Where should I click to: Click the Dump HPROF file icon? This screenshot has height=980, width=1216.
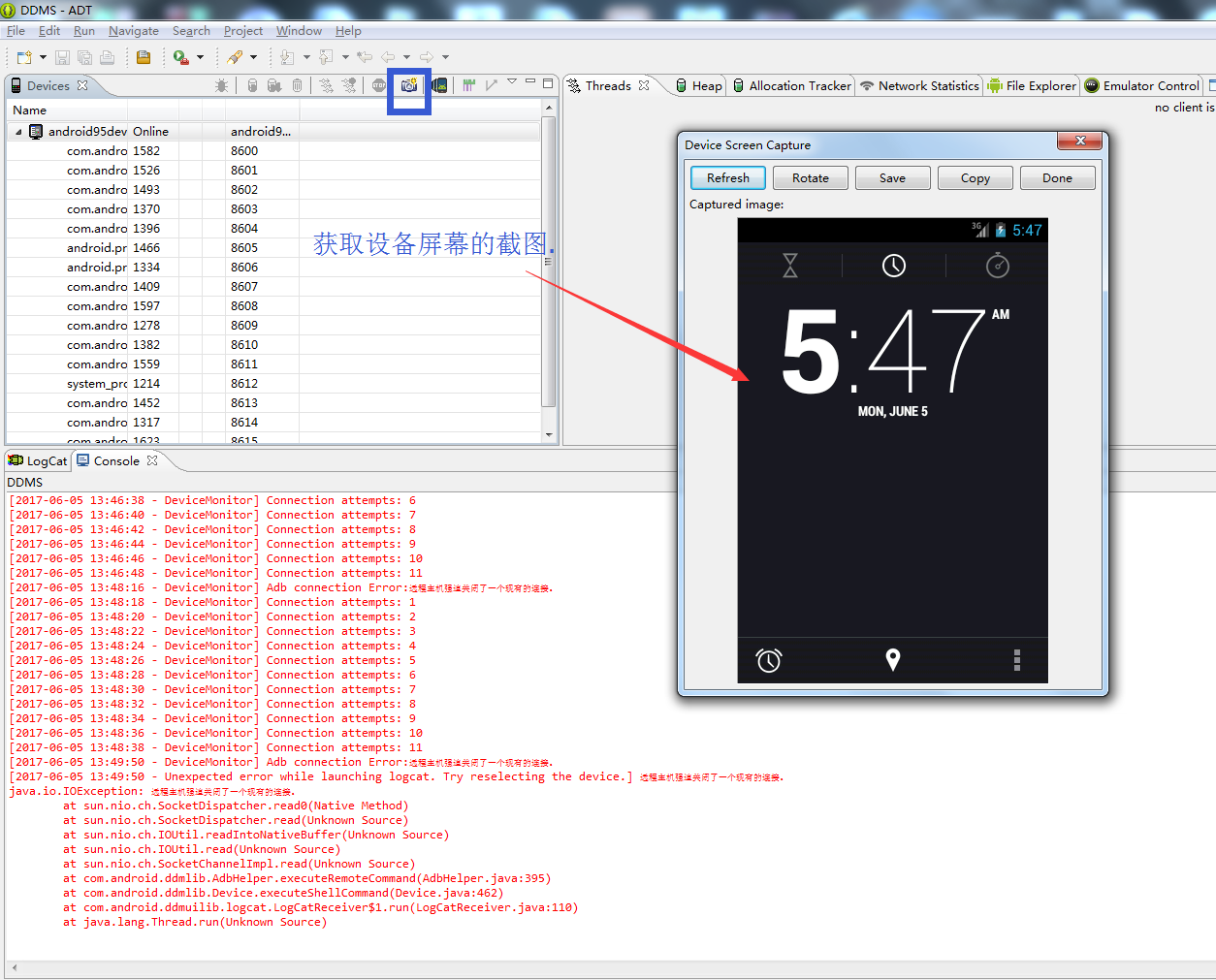[274, 85]
